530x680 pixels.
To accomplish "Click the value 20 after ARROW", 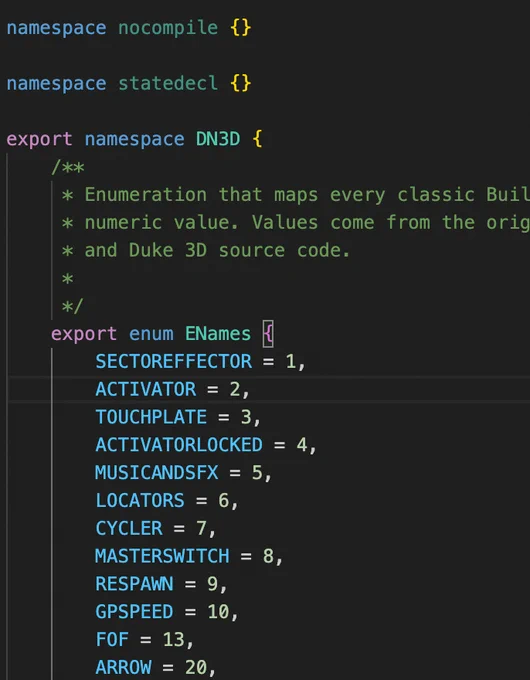I will pos(196,667).
